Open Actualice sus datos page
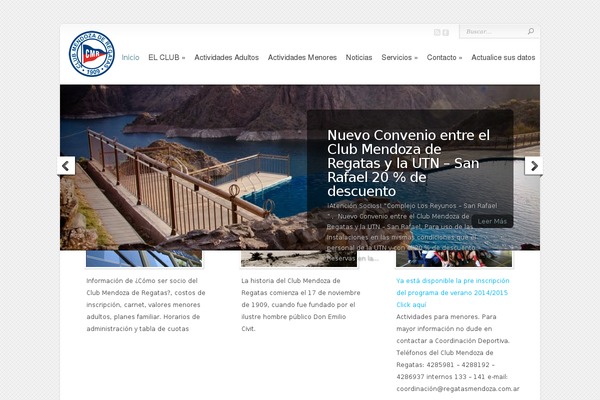The width and height of the screenshot is (600, 400). tap(503, 57)
